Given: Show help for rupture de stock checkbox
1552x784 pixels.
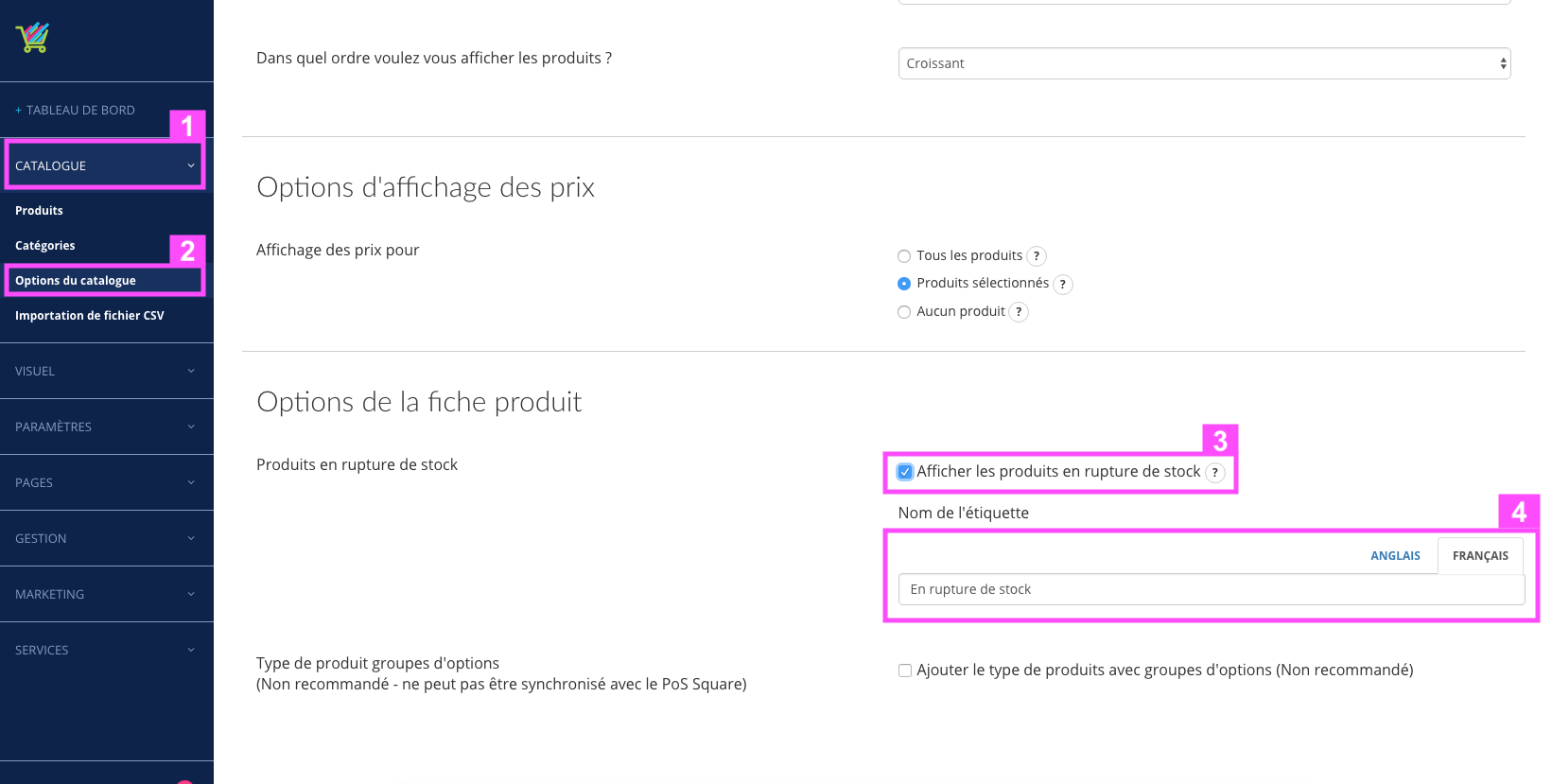Looking at the screenshot, I should point(1215,473).
